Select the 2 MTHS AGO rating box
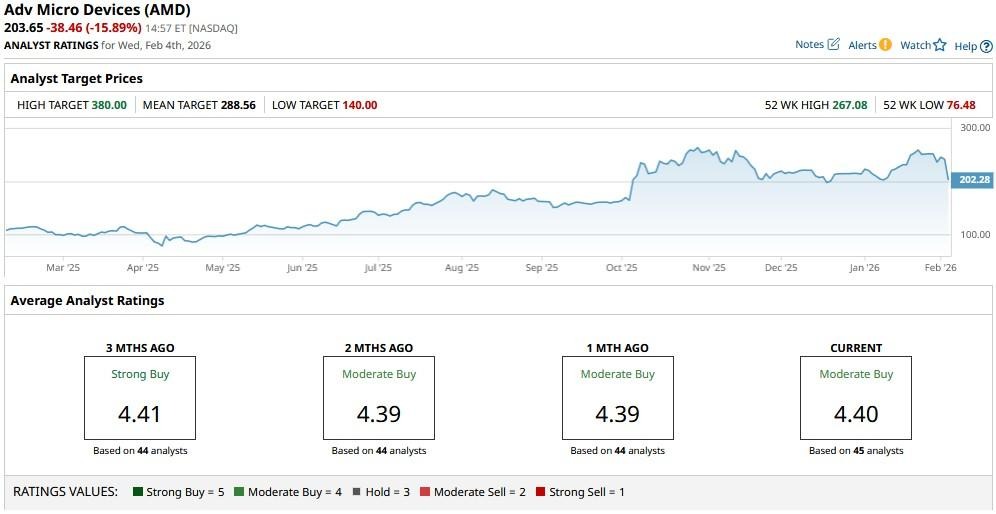Screen dimensions: 996x514 (379, 398)
